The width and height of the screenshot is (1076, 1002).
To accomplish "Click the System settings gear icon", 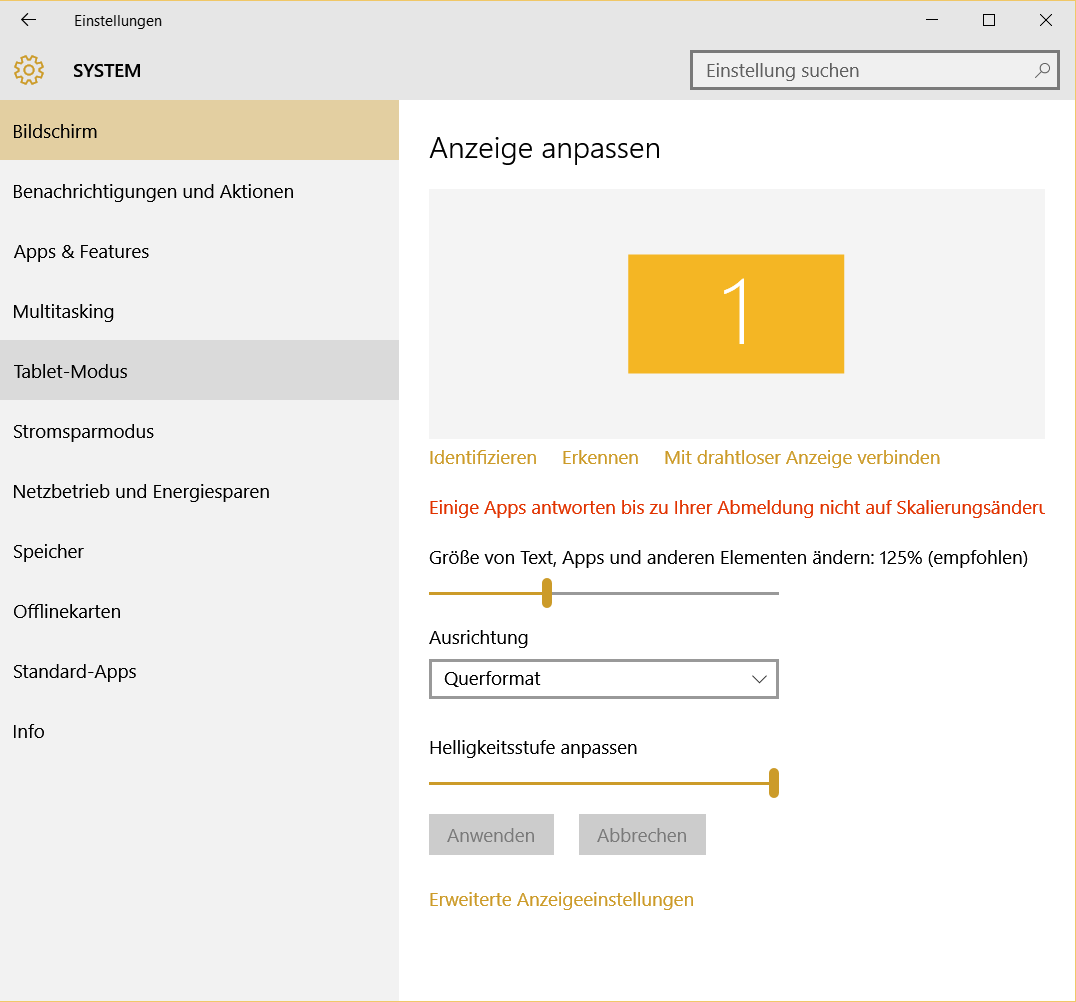I will [29, 70].
